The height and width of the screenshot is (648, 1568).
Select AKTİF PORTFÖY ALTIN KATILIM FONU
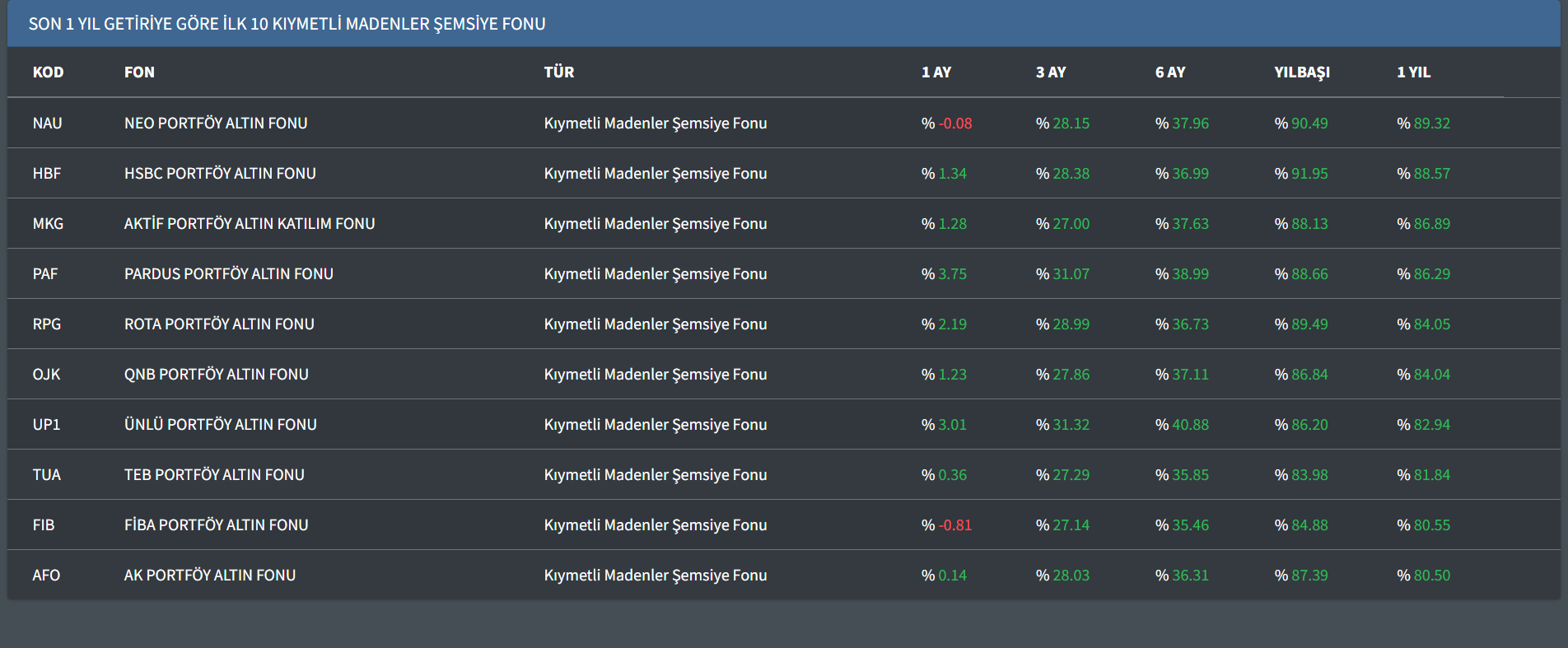tap(250, 224)
